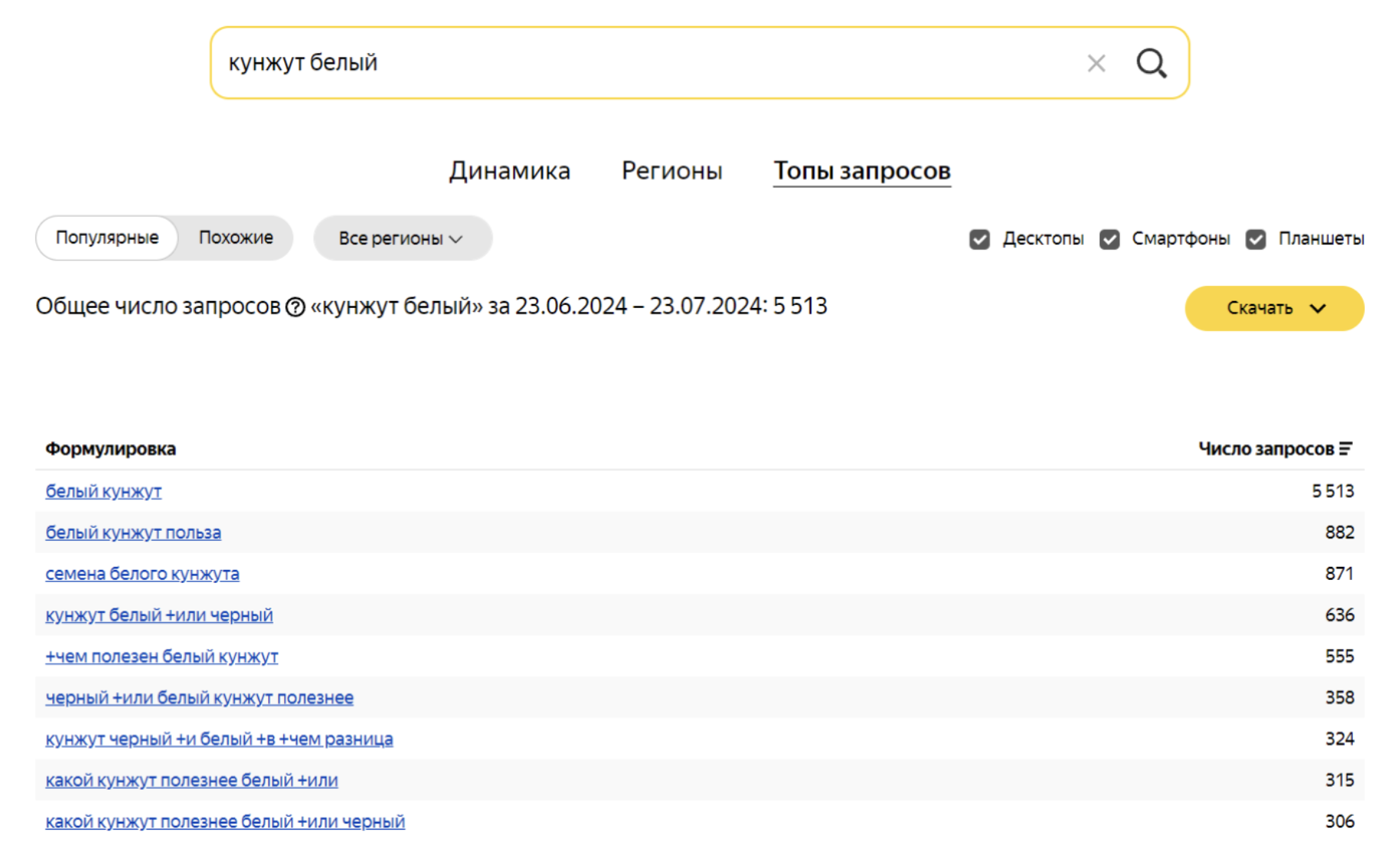The height and width of the screenshot is (868, 1398).
Task: Uncheck the Планшеты checkbox
Action: [1256, 239]
